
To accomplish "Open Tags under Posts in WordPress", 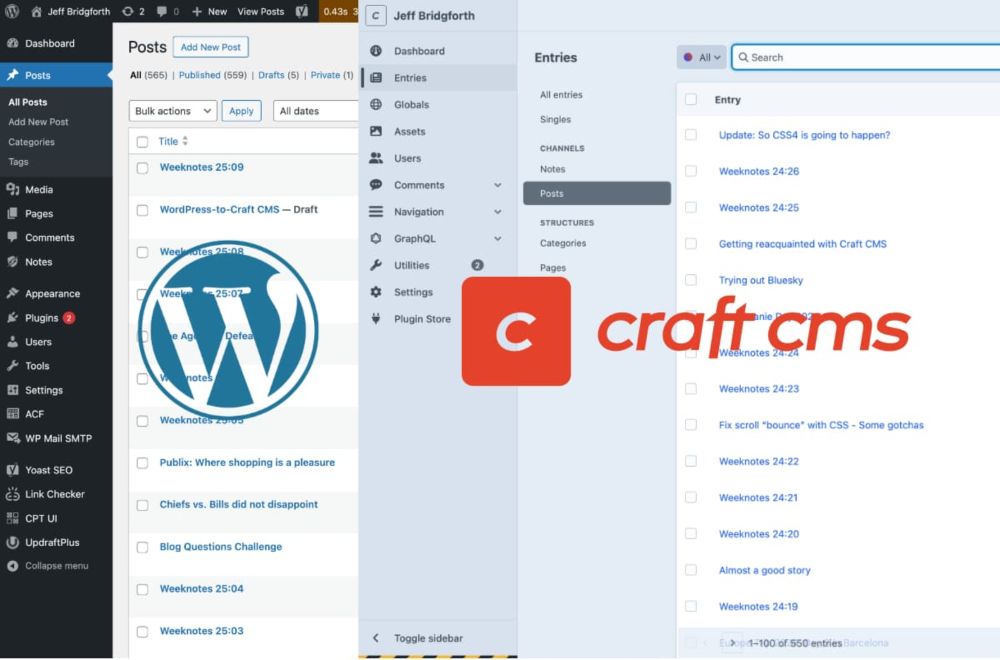I will point(18,161).
